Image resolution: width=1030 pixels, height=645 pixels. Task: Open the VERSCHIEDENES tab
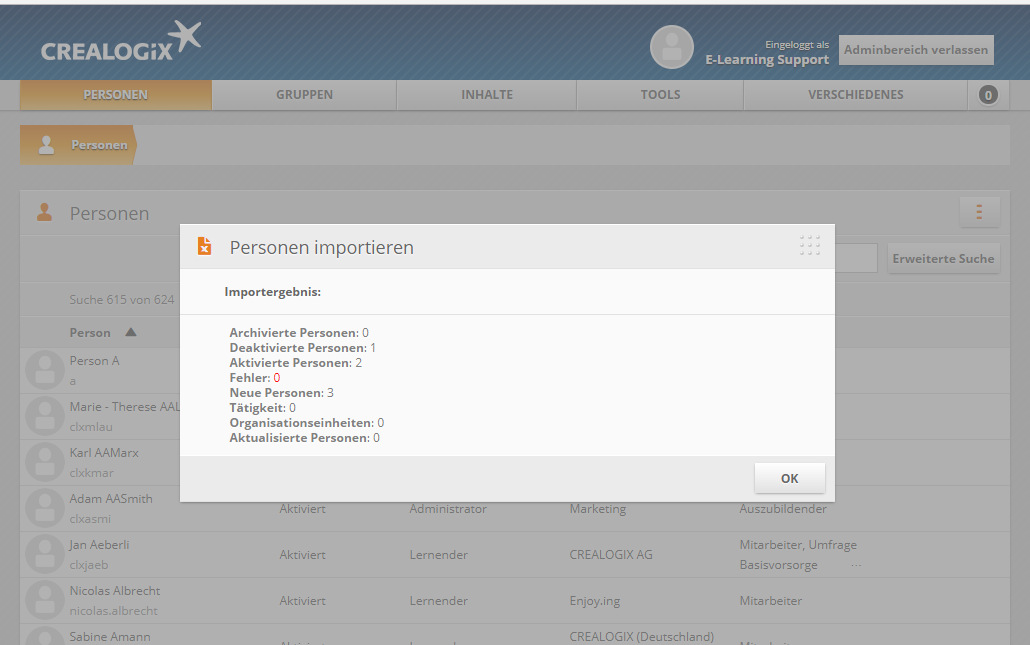point(855,95)
